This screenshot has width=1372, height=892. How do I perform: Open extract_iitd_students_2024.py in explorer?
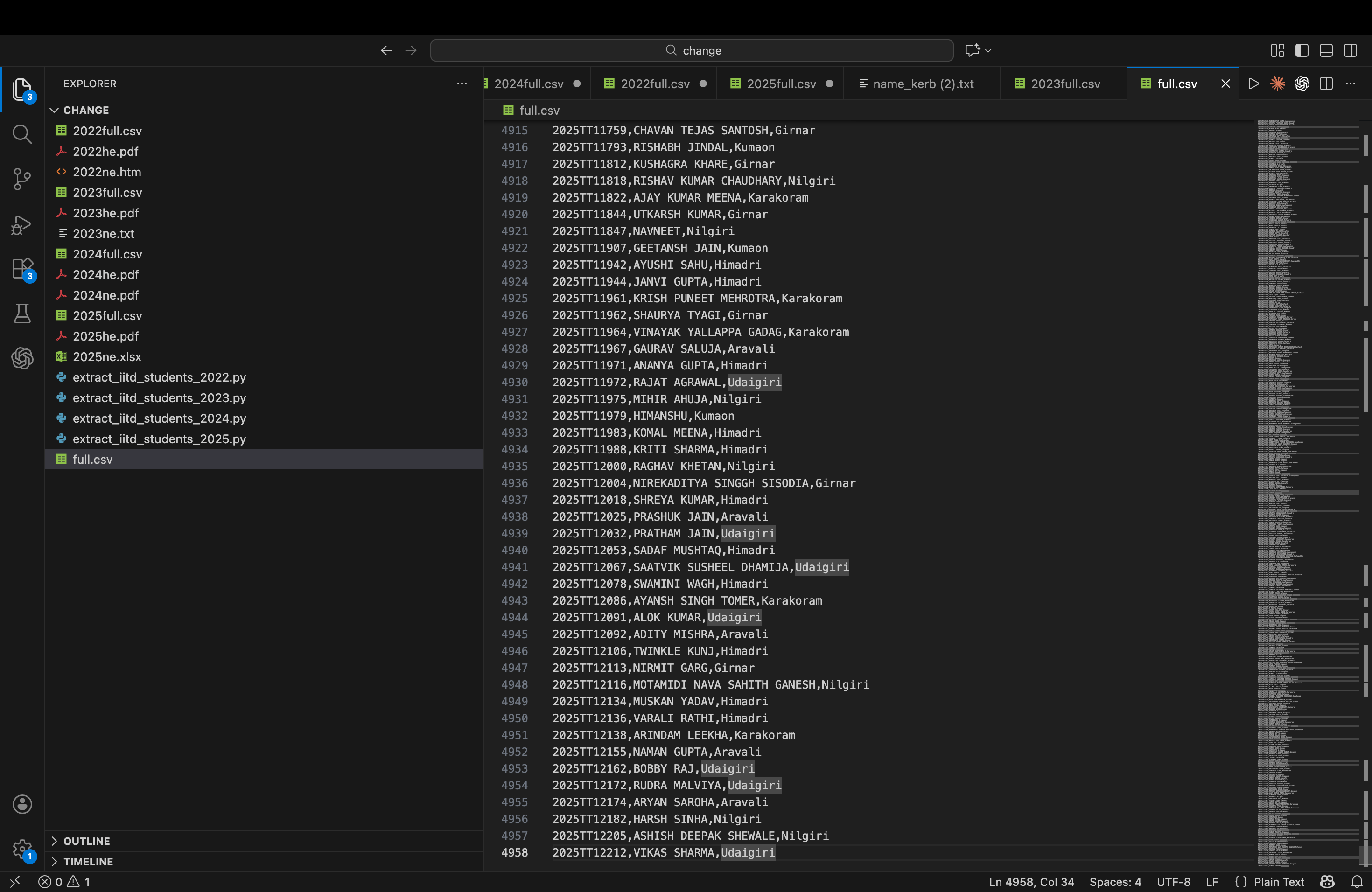[159, 418]
